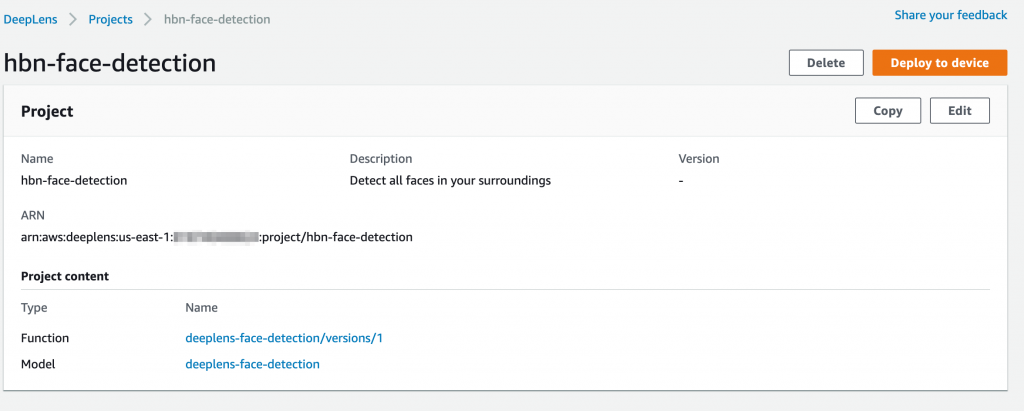Click the breadcrumb chevron after DeepLens
This screenshot has height=411, width=1024.
[x=73, y=20]
